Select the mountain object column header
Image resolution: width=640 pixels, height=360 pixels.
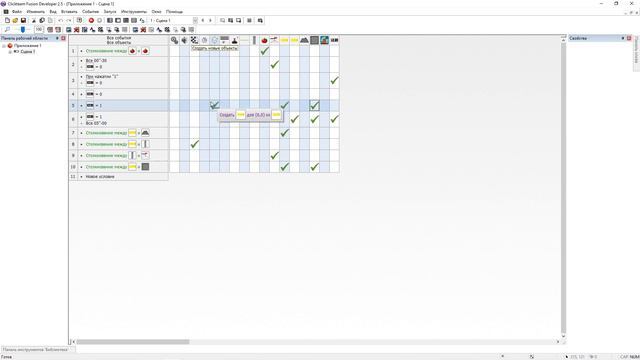[304, 40]
